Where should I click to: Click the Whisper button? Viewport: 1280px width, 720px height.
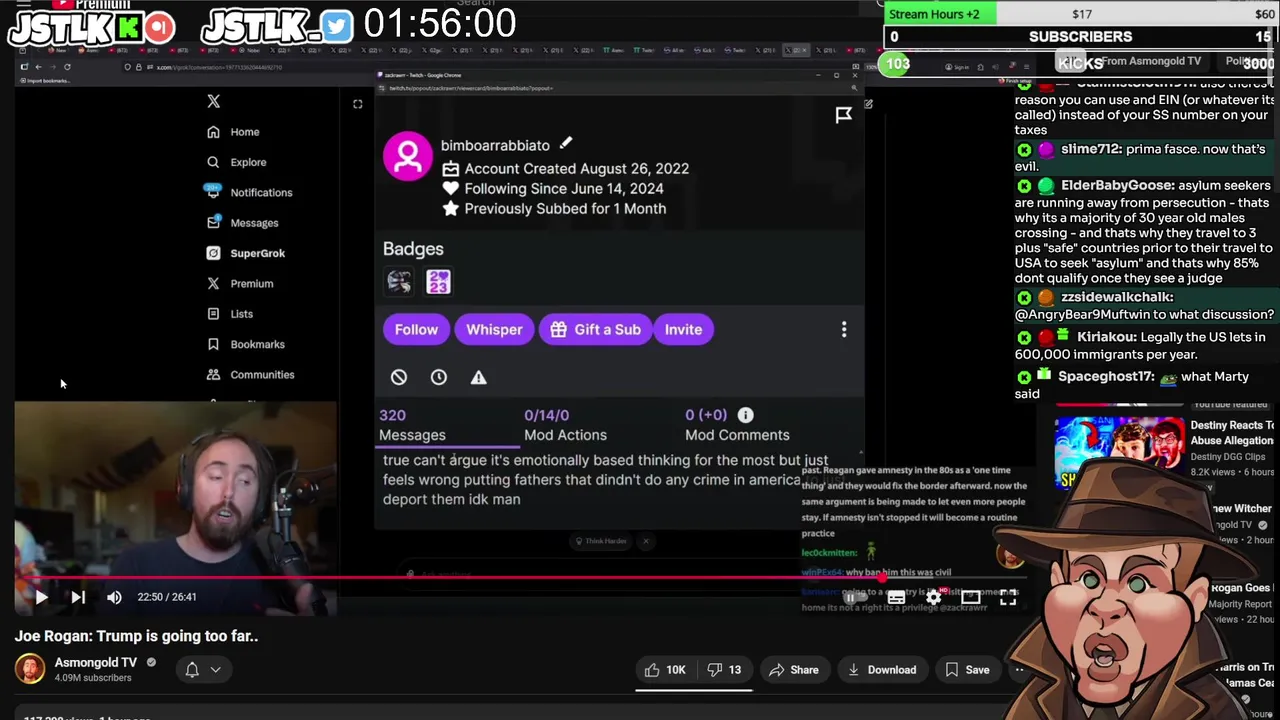pos(494,329)
